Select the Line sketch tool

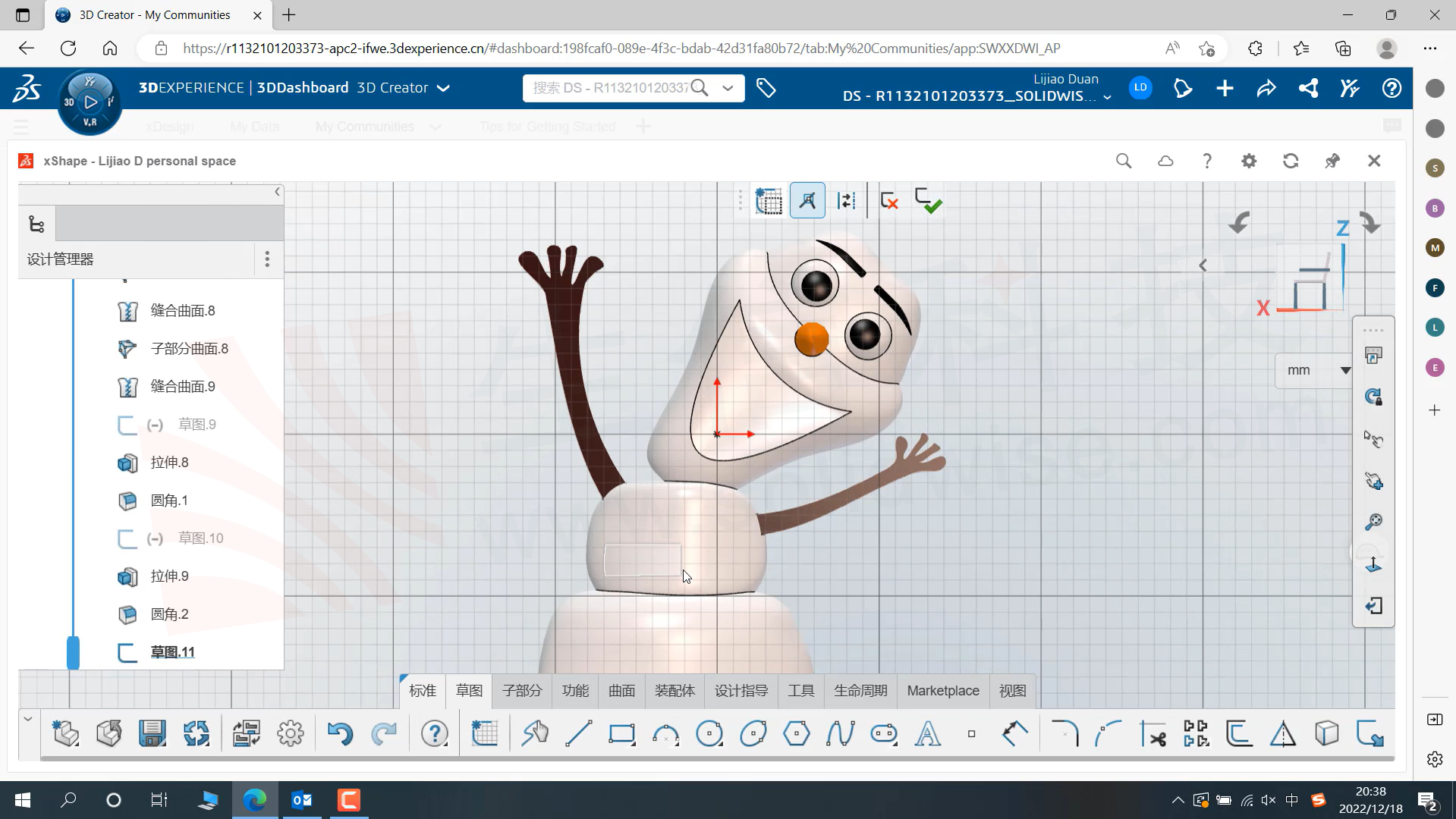(x=578, y=733)
